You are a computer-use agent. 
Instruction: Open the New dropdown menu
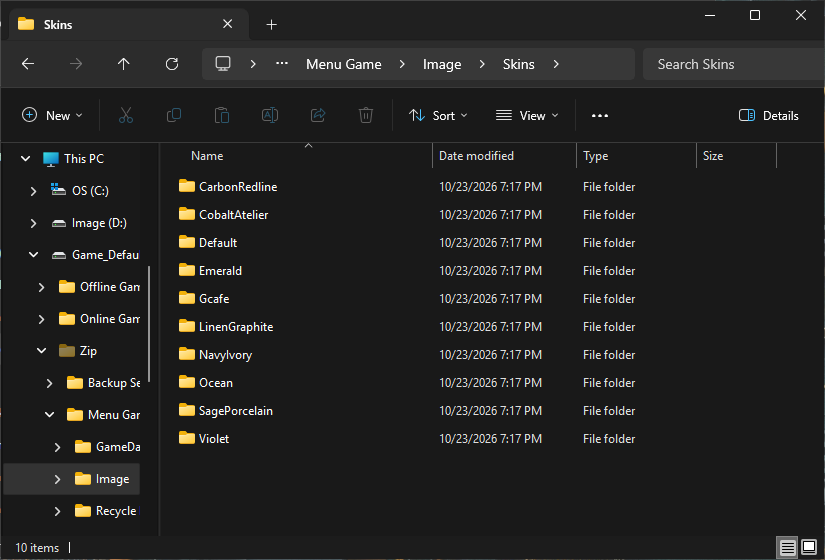click(52, 115)
